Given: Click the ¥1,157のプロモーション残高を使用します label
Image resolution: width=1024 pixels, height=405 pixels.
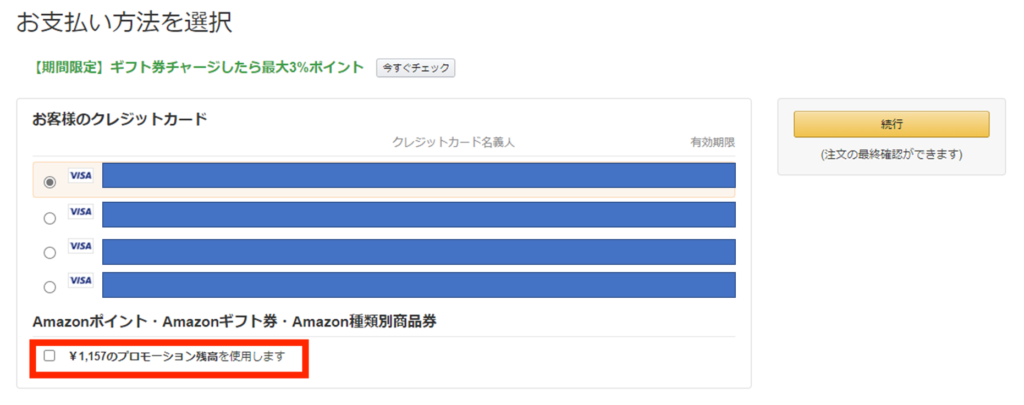Looking at the screenshot, I should click(176, 357).
